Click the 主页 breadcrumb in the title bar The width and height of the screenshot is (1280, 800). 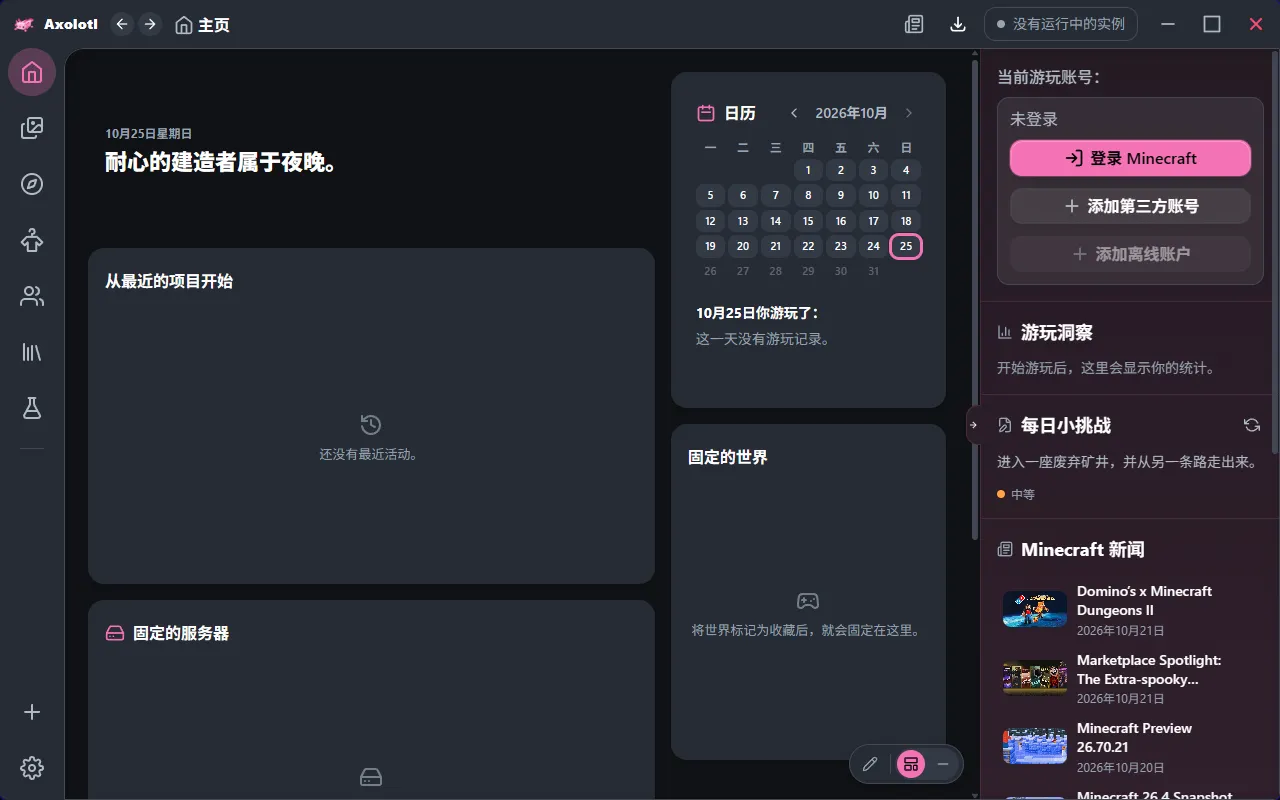point(202,25)
